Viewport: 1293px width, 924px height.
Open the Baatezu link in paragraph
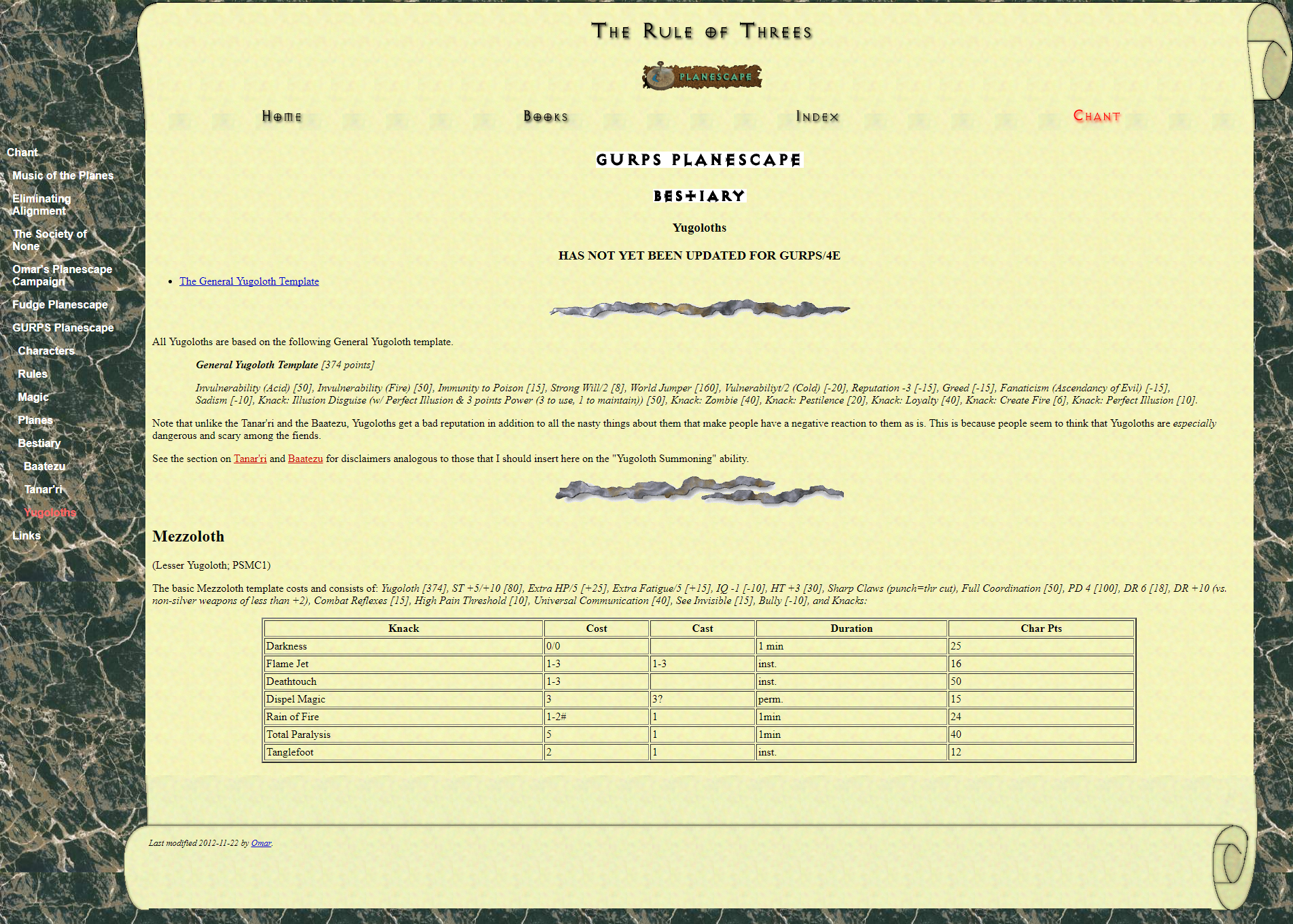(x=305, y=459)
